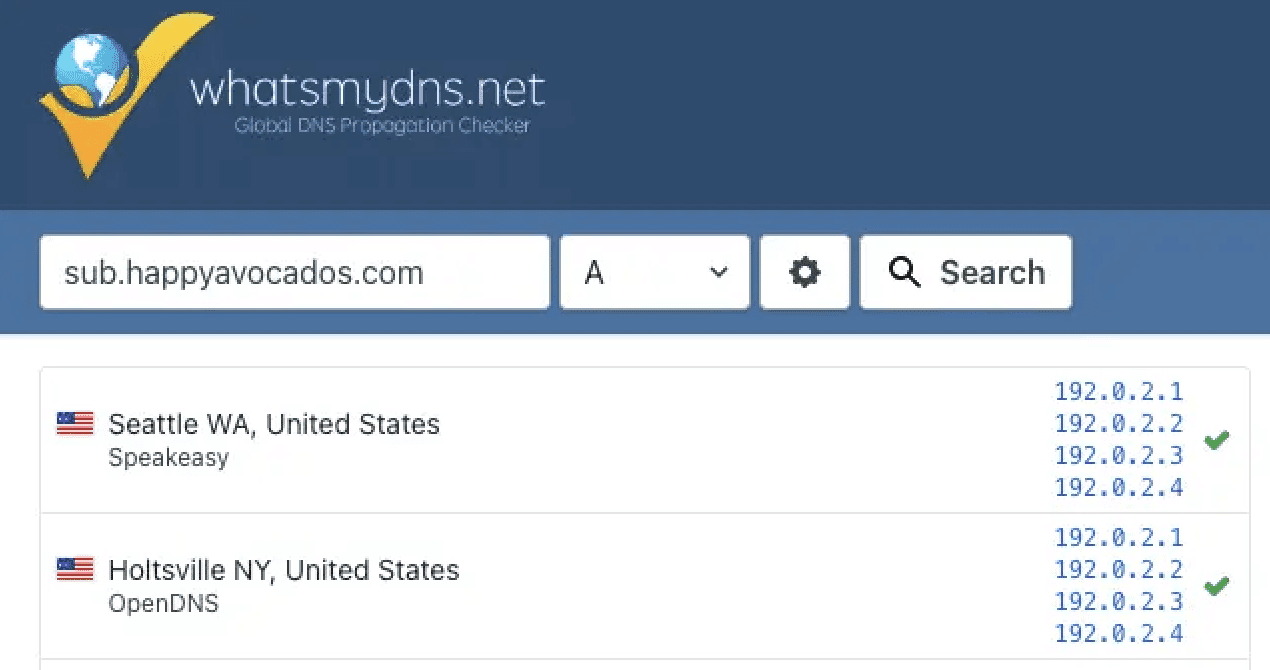
Task: Click the magnifying glass in Search button
Action: click(904, 272)
